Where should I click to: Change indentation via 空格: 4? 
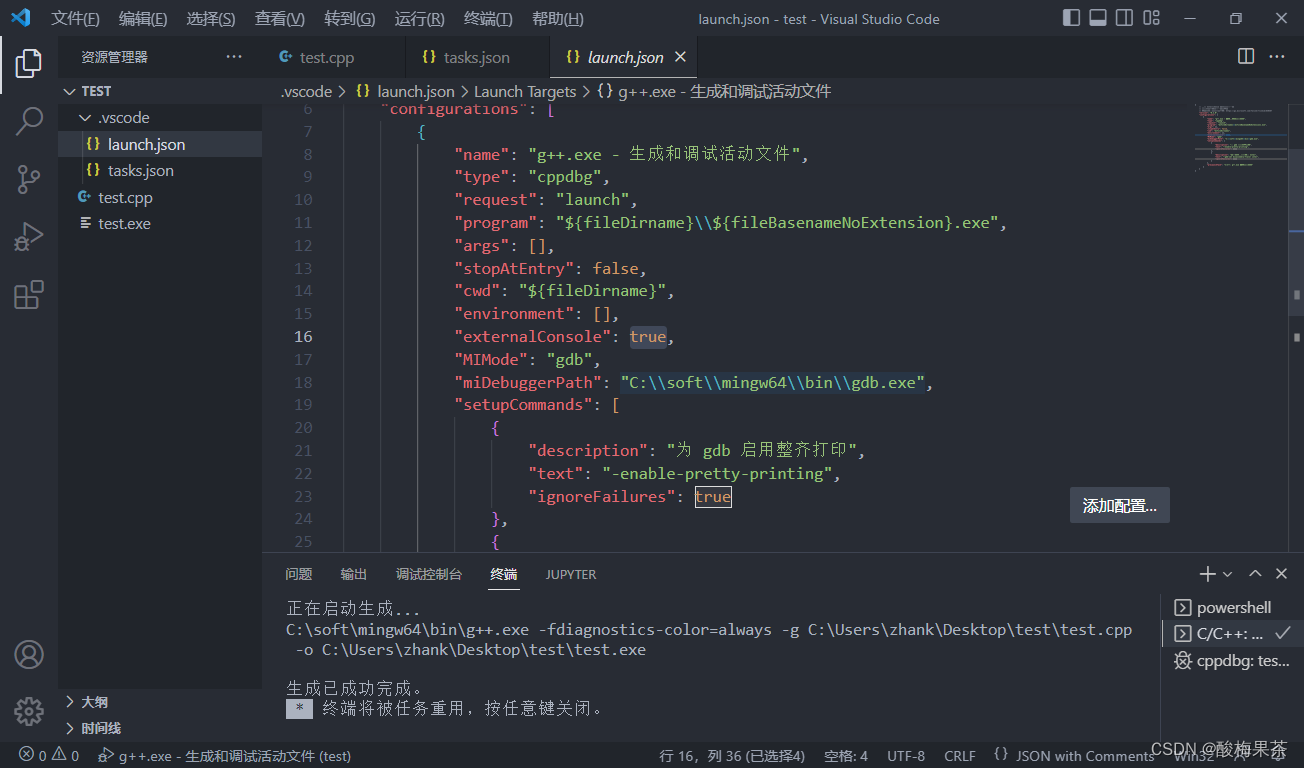pyautogui.click(x=846, y=756)
